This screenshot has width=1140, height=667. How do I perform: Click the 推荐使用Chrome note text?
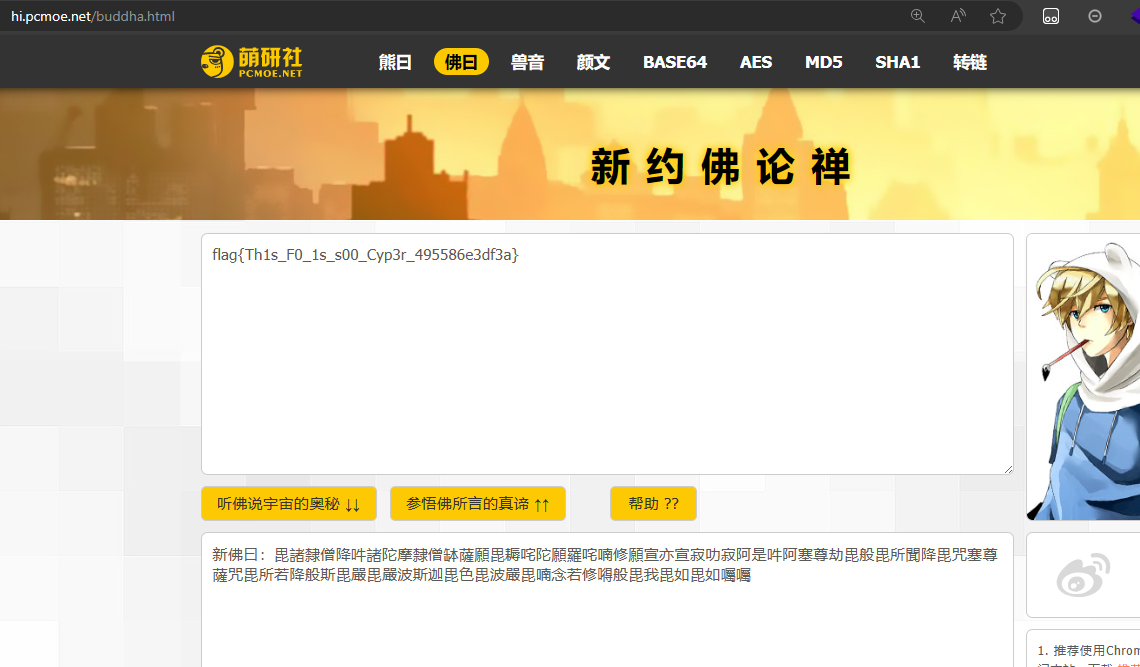1088,650
